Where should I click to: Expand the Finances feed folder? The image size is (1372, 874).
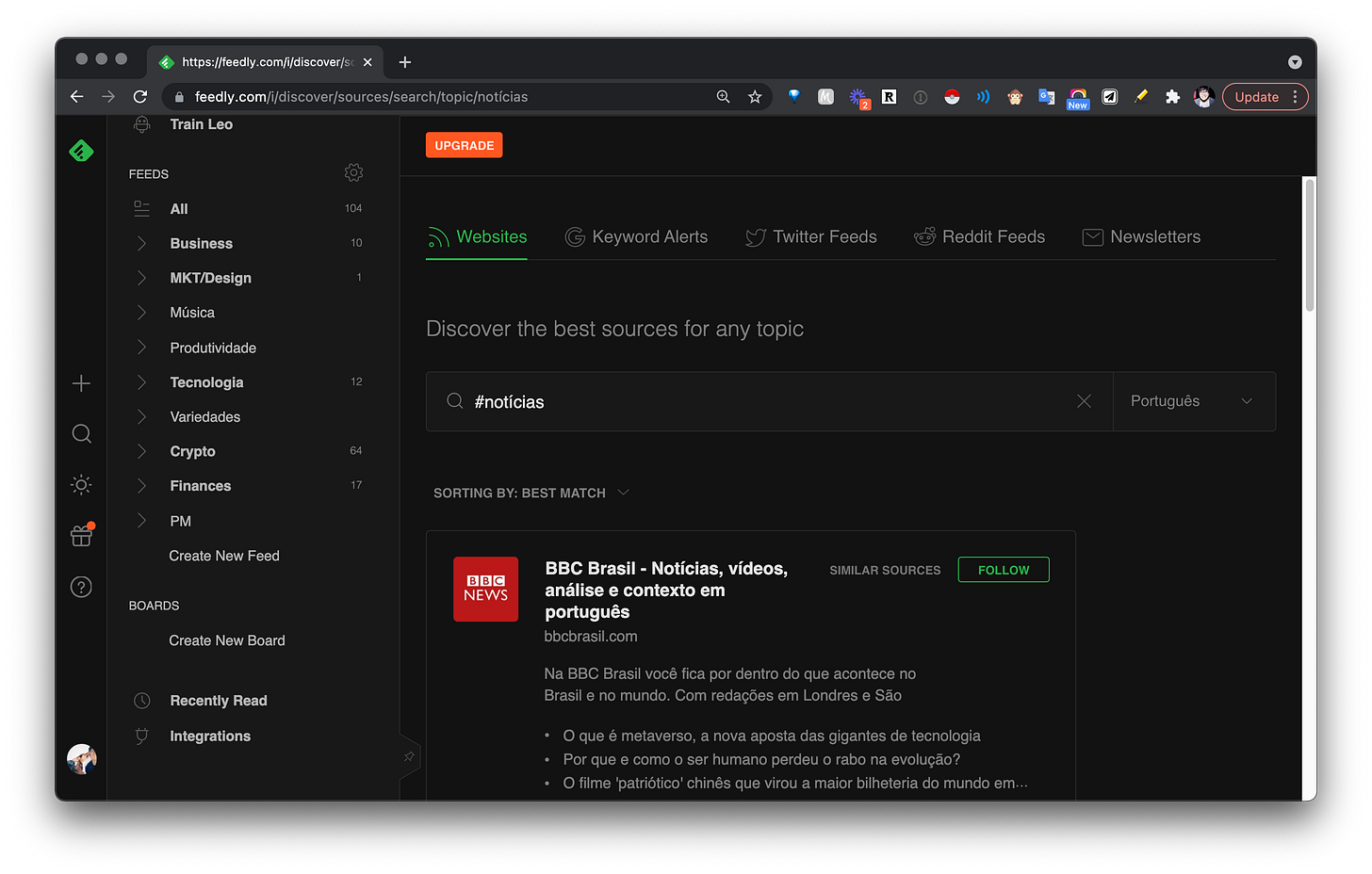141,486
